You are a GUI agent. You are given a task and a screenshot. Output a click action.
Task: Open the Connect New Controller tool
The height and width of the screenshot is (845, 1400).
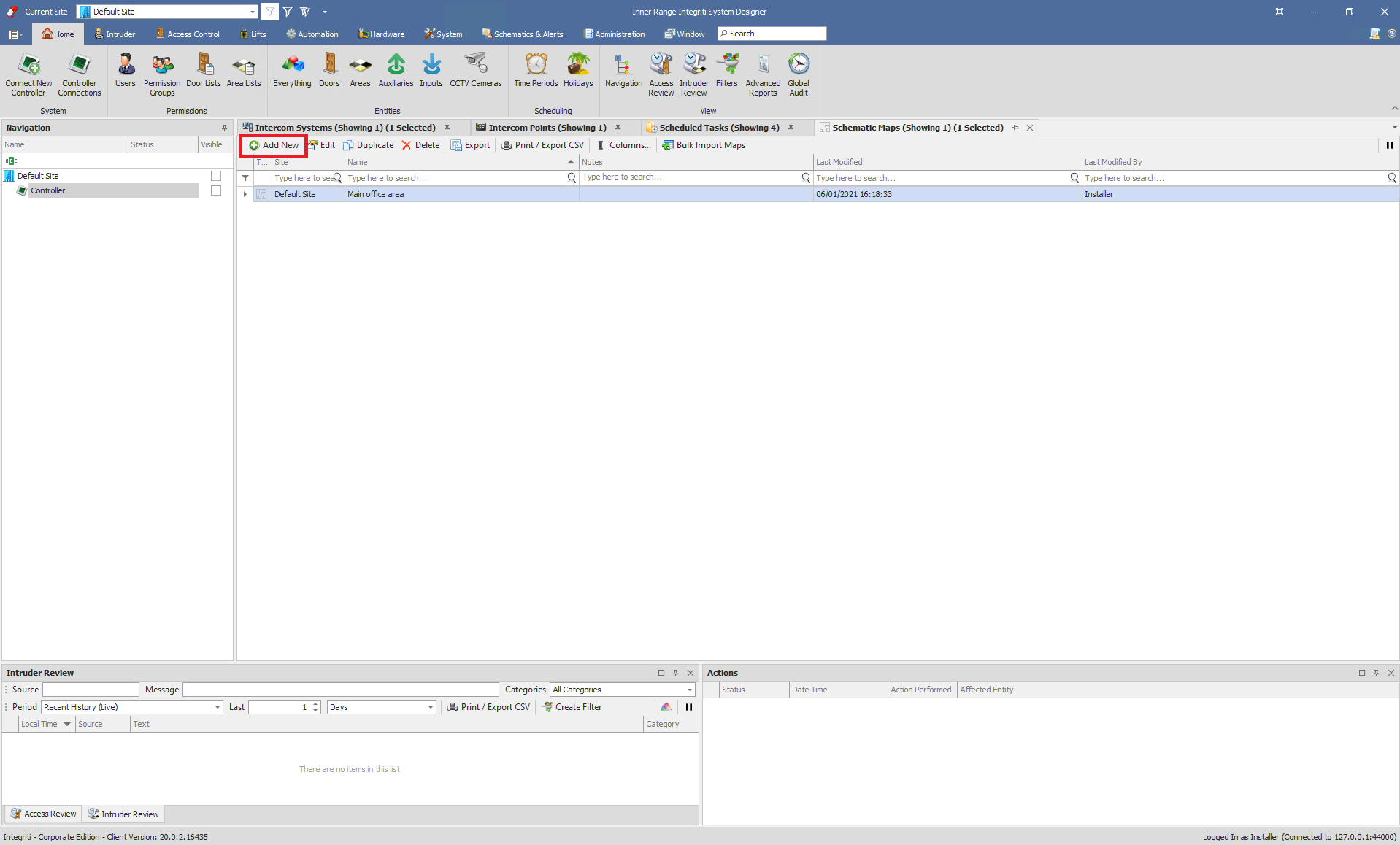pos(28,75)
